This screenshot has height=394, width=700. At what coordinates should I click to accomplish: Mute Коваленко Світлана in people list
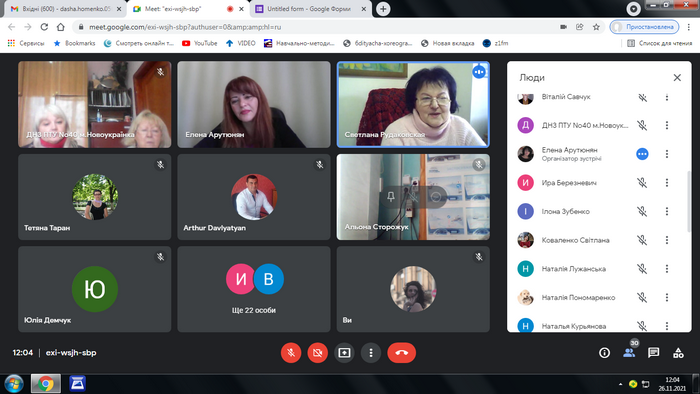click(642, 240)
